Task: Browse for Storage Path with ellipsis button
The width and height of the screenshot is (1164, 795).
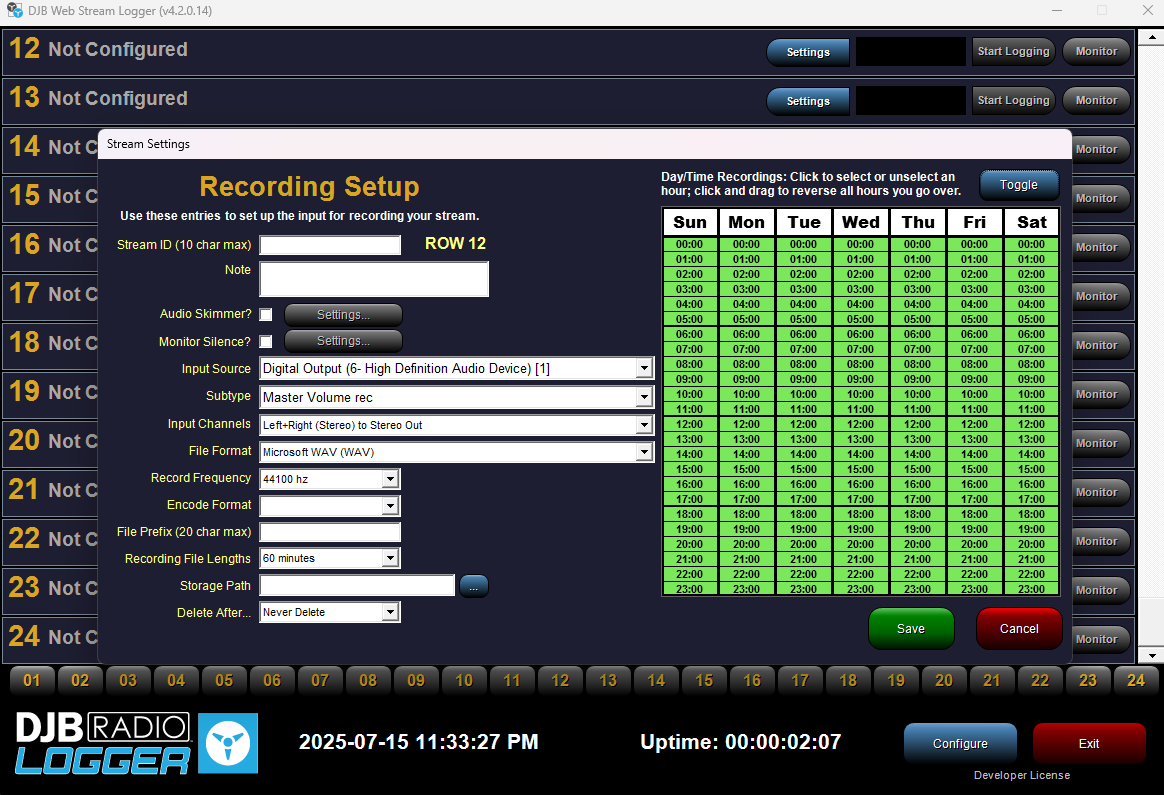Action: click(x=474, y=586)
